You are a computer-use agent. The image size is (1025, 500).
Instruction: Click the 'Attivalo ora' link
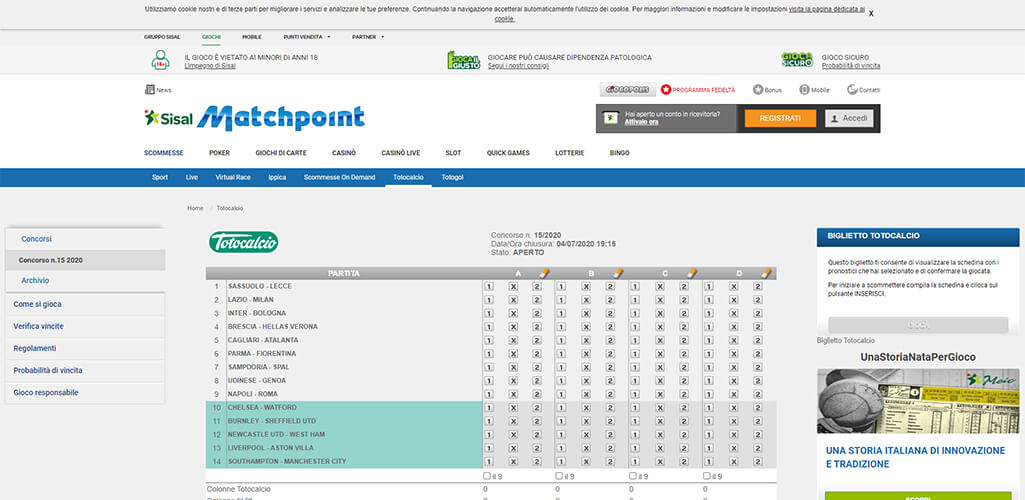[x=641, y=122]
